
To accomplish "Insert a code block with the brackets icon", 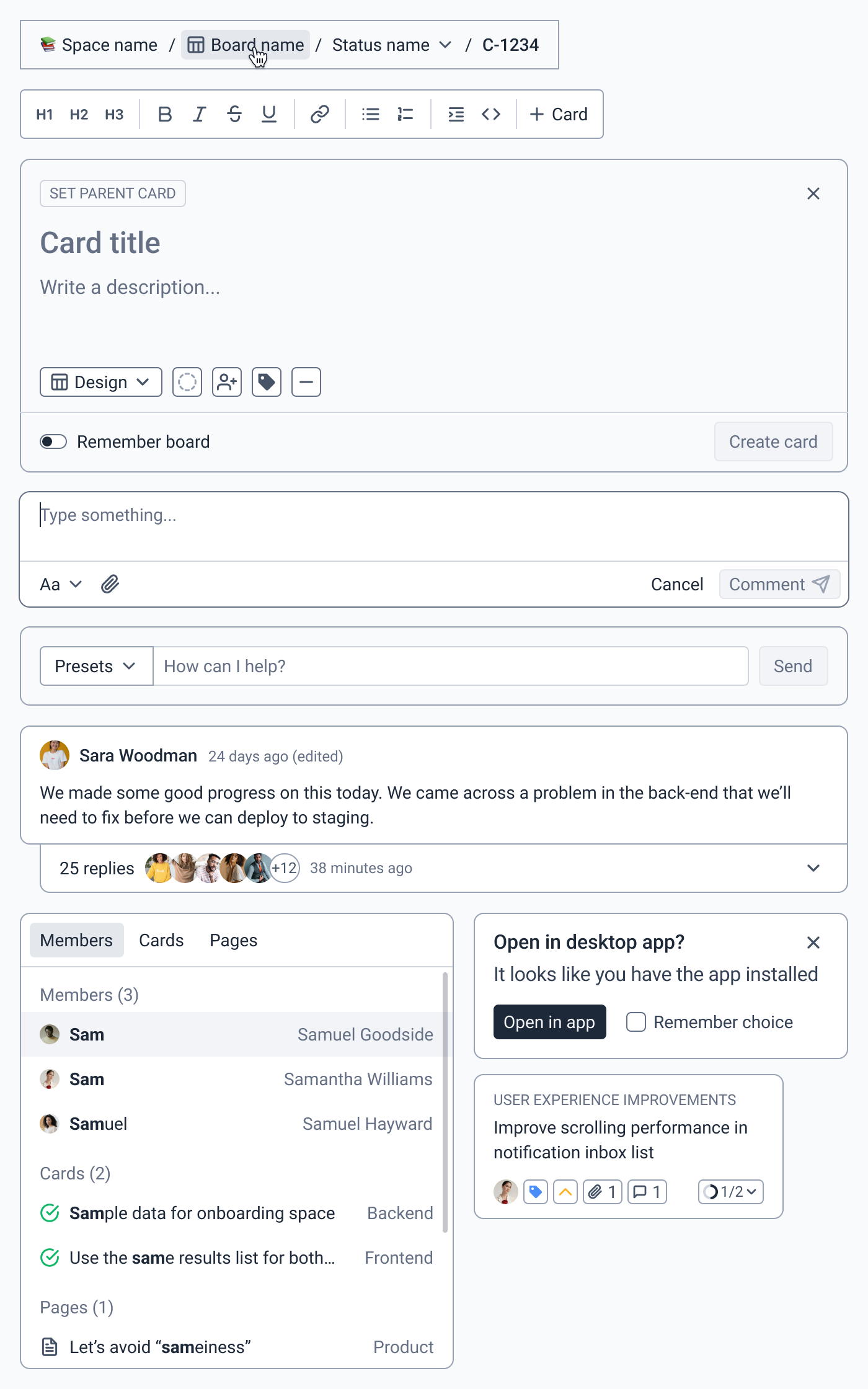I will click(491, 114).
